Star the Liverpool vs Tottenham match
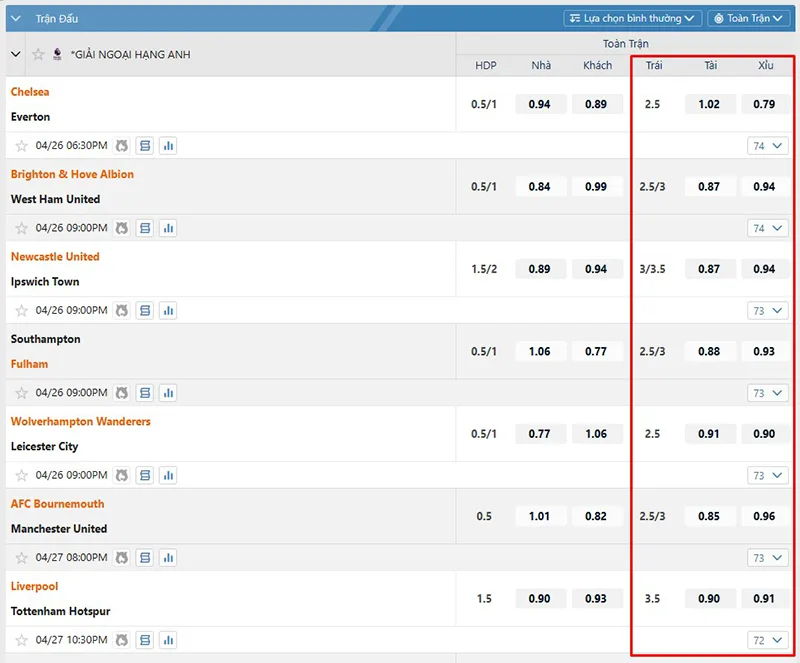Screen dimensions: 800x663 tap(21, 640)
